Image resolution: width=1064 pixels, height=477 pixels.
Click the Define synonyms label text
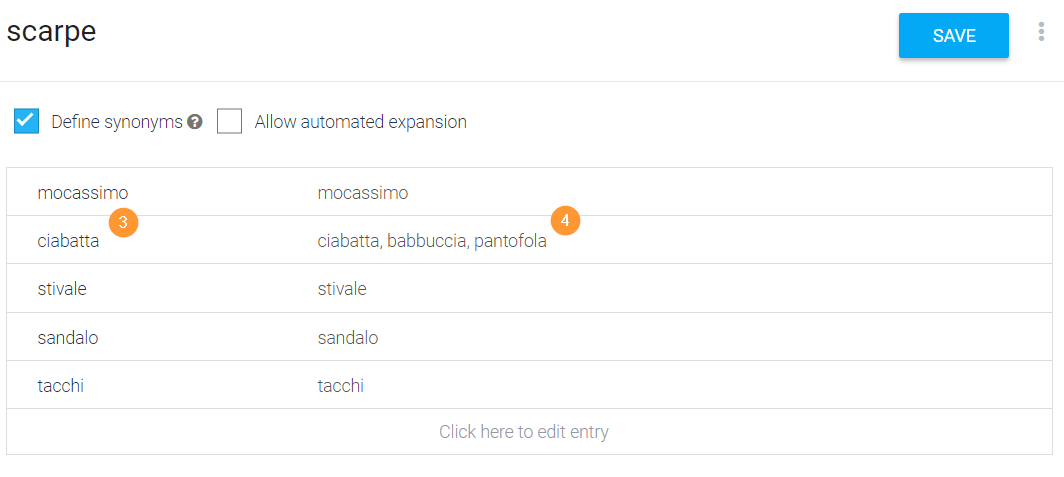[x=117, y=122]
